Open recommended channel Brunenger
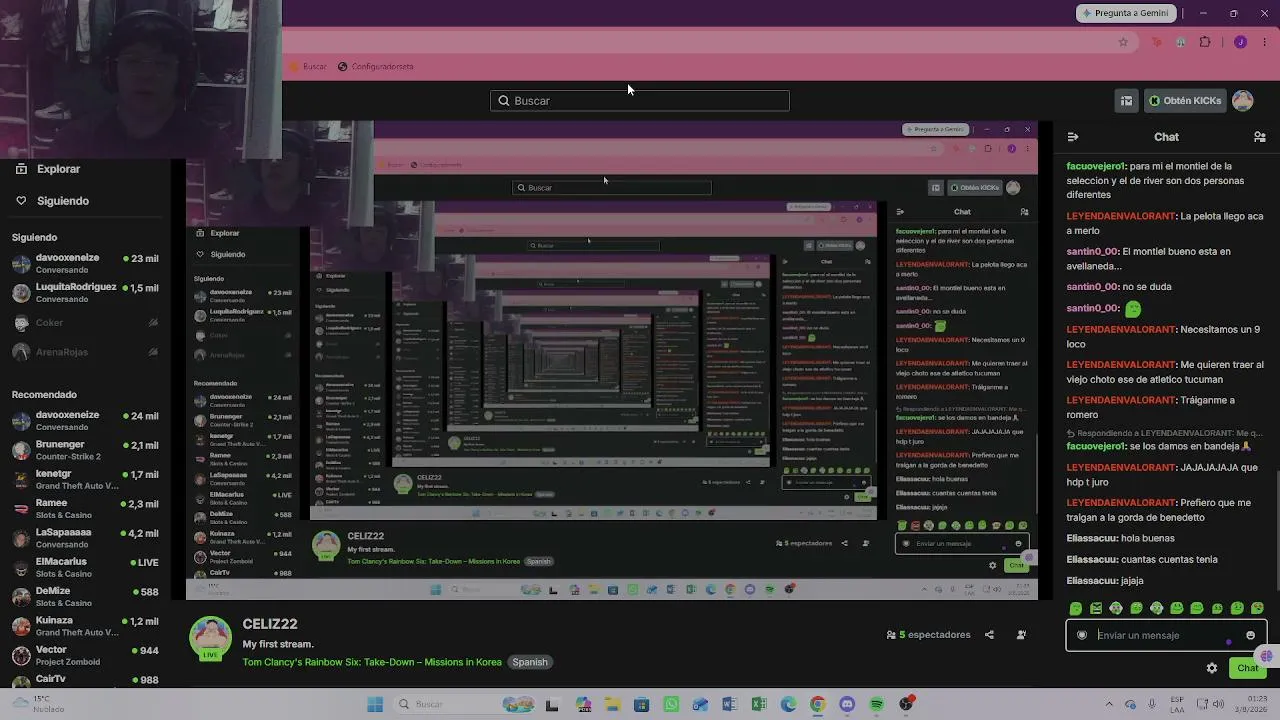This screenshot has height=720, width=1280. pyautogui.click(x=85, y=450)
